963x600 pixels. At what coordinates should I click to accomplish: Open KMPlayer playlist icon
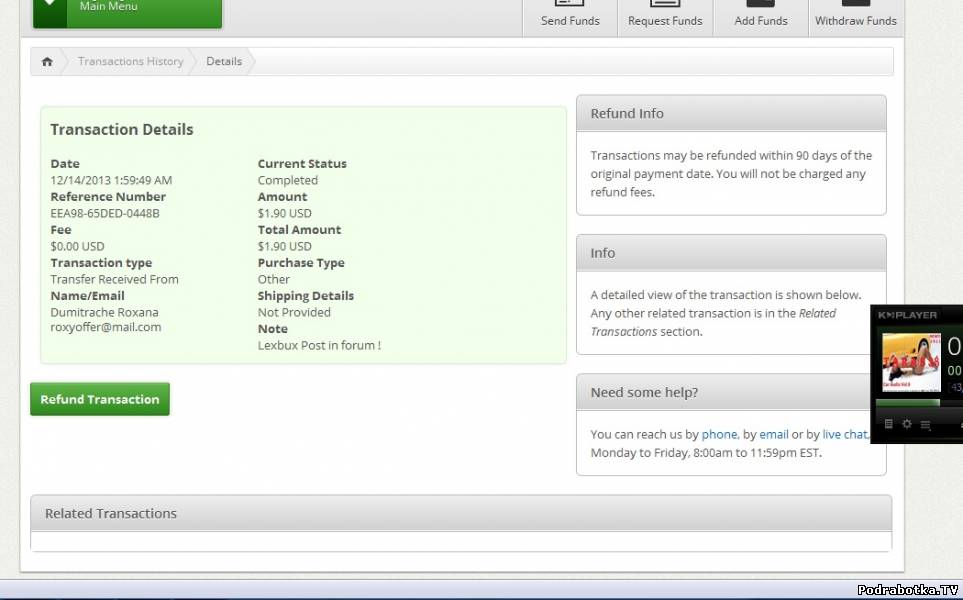tap(925, 424)
